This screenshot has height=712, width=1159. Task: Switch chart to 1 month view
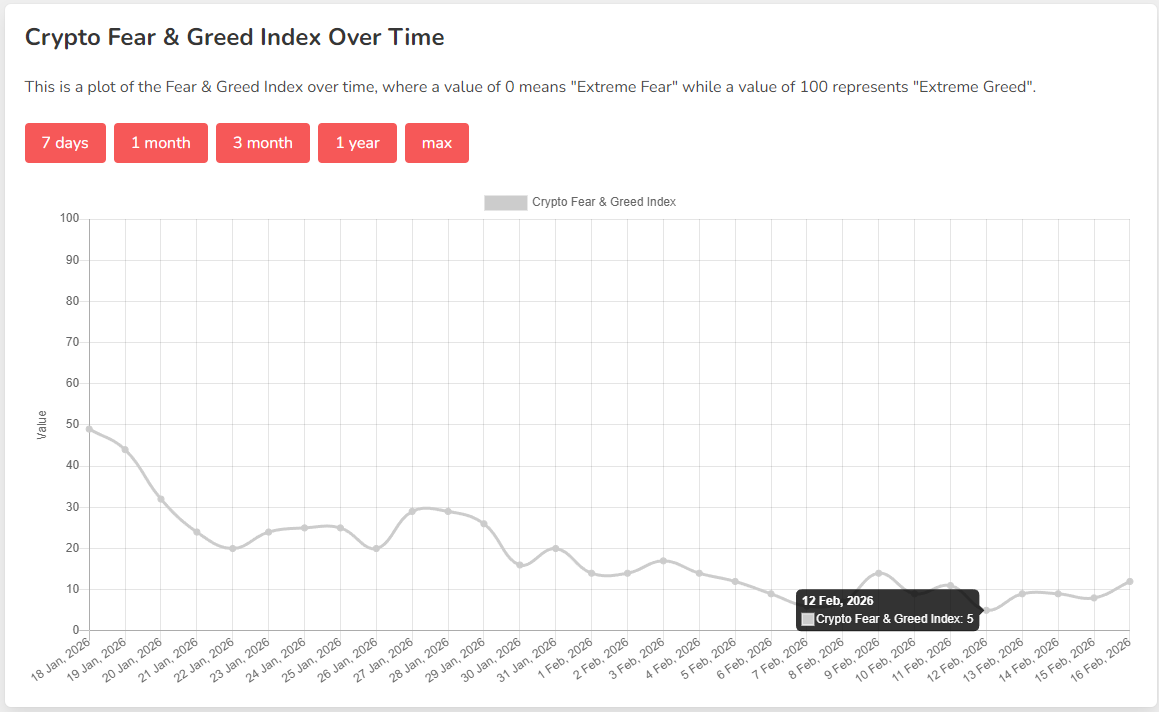coord(160,143)
